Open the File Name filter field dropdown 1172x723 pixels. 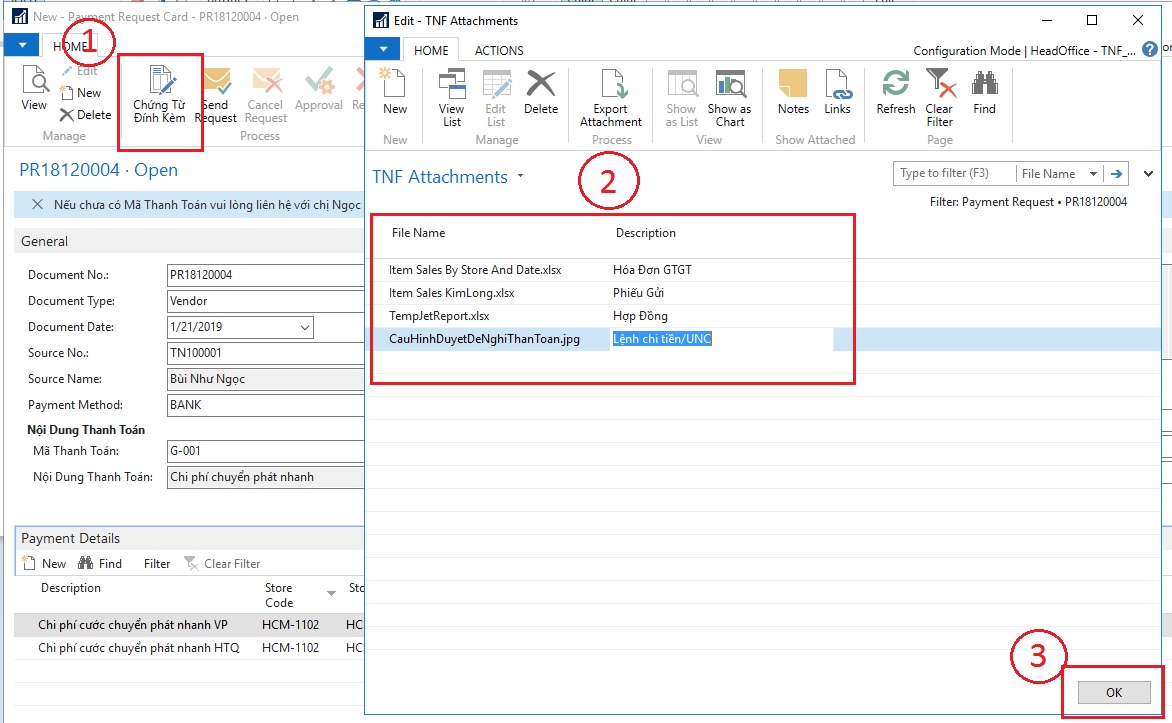[x=1093, y=173]
